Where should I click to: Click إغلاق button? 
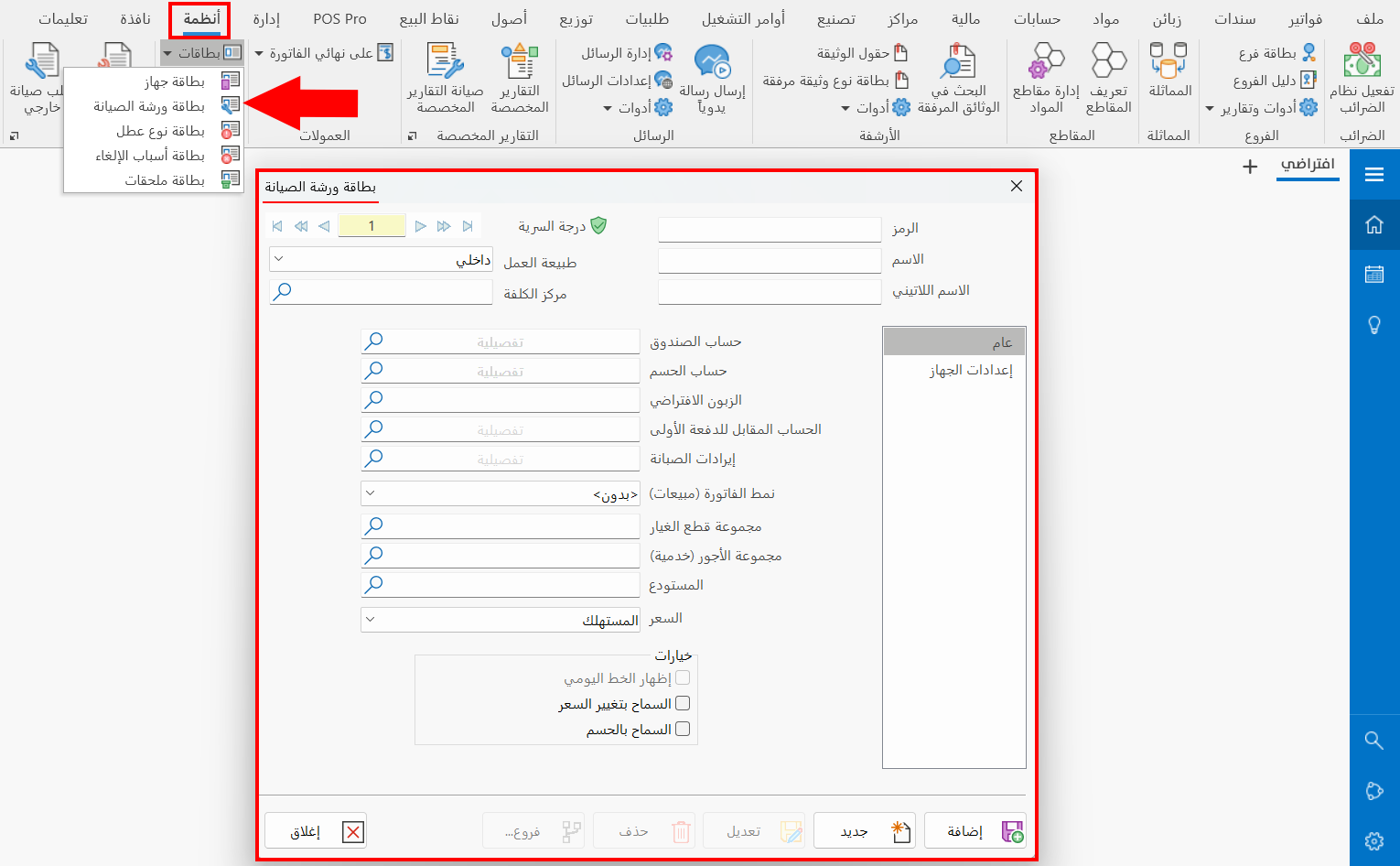click(x=316, y=831)
